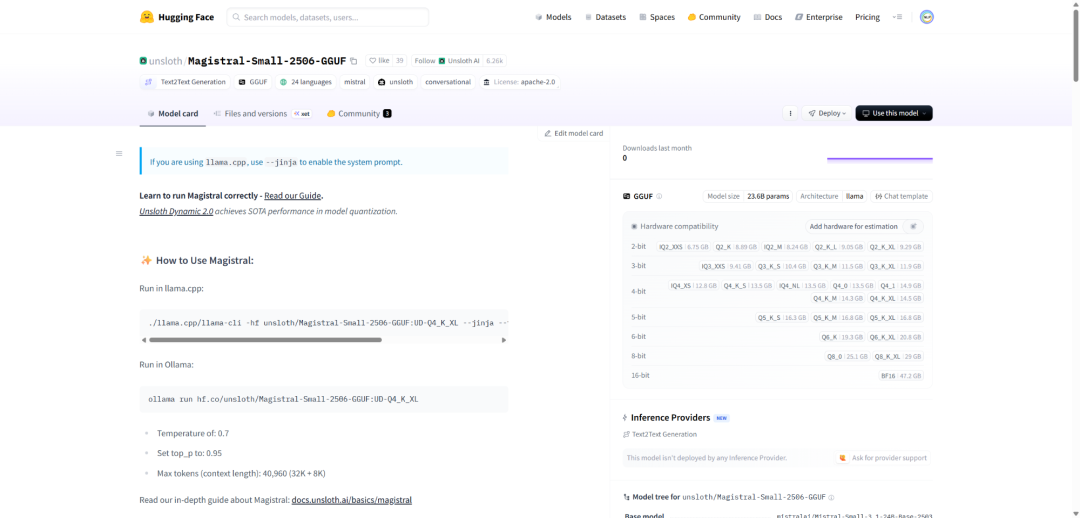Select the unsloth tag with icon
This screenshot has height=518, width=1080.
pos(395,82)
